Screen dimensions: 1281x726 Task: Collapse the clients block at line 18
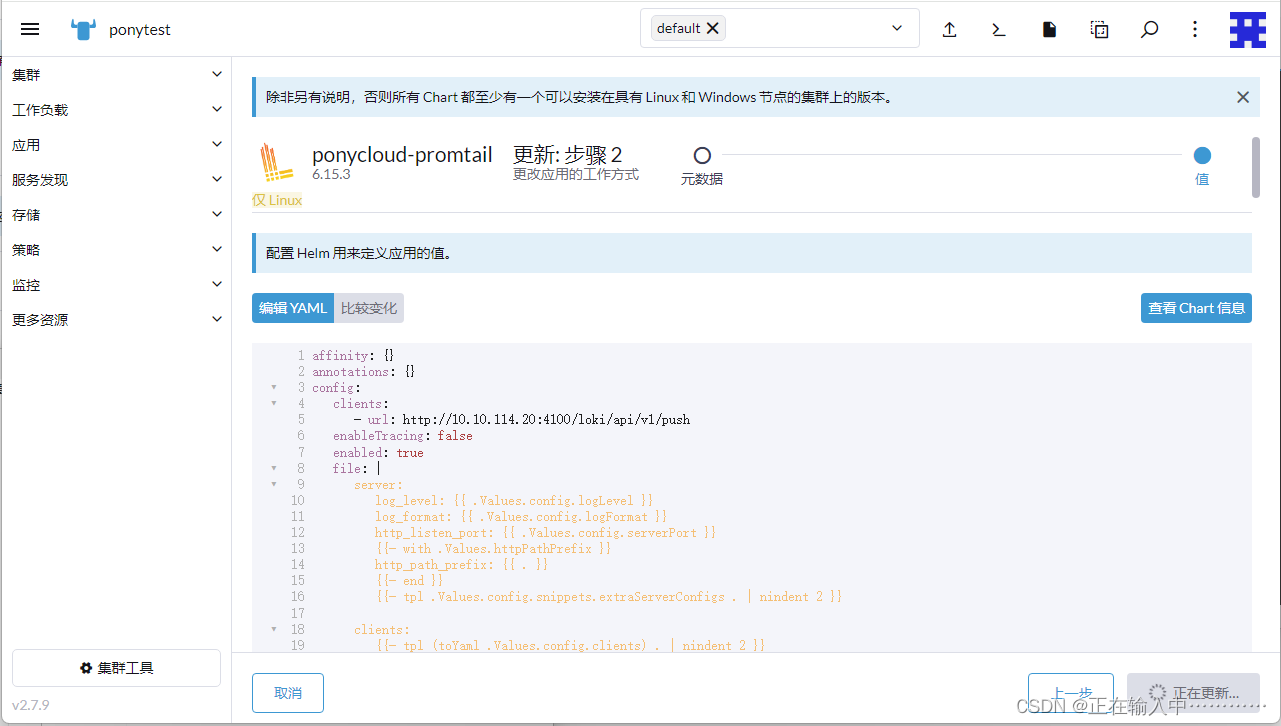[x=274, y=630]
